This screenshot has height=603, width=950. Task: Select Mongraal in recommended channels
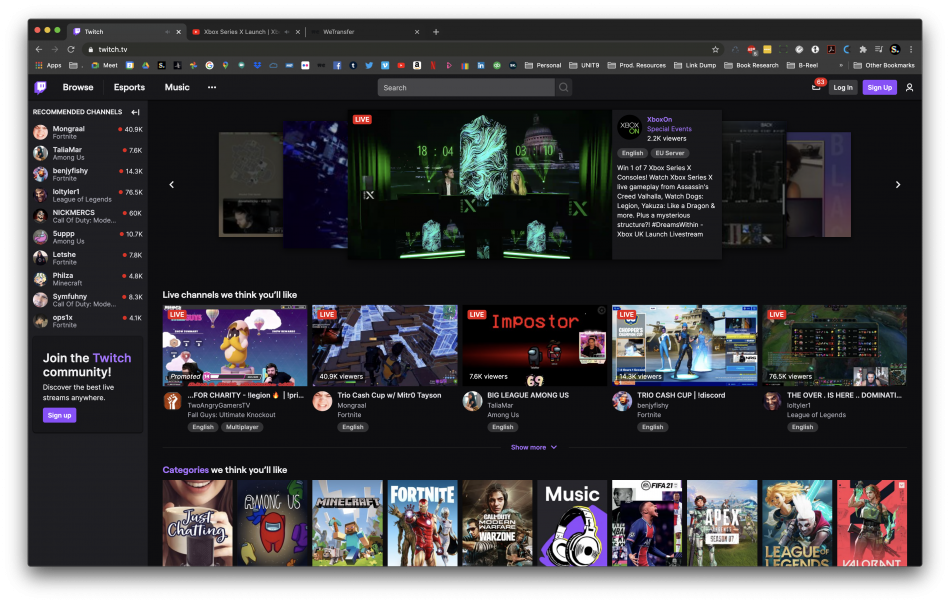click(x=88, y=132)
